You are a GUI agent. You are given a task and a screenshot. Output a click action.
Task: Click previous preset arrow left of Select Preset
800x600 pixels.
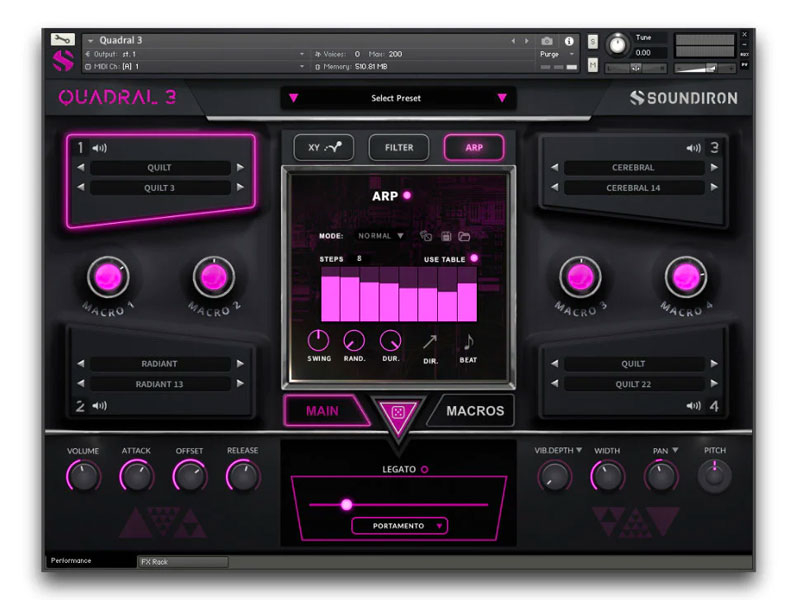click(293, 98)
